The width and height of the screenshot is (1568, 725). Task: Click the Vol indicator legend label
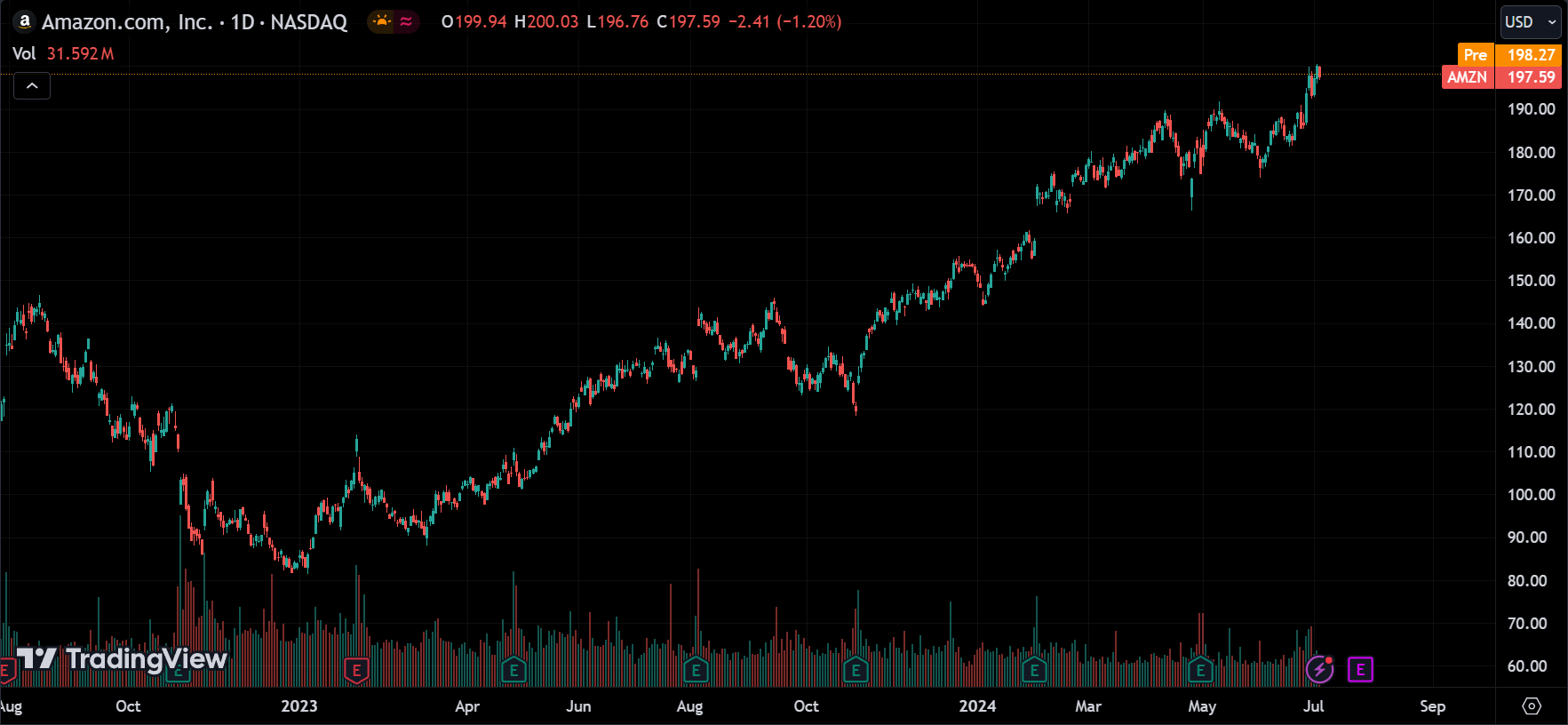24,53
